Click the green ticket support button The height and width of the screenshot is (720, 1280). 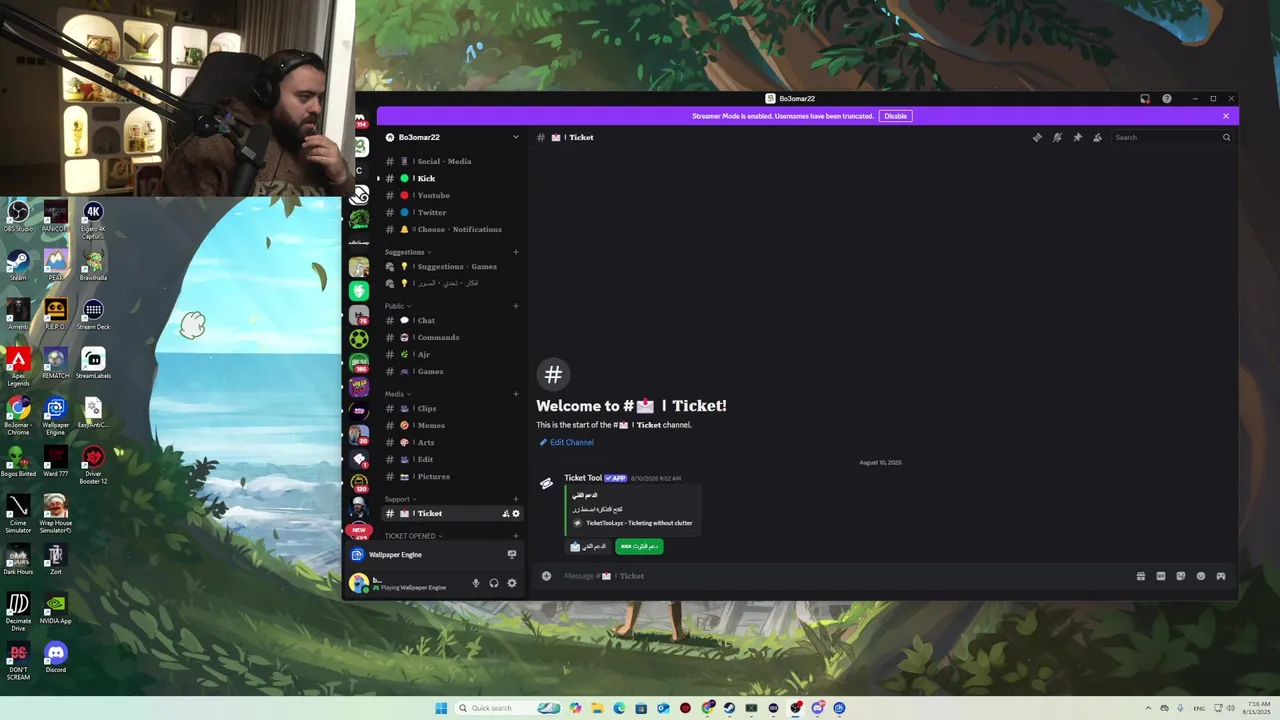(x=639, y=546)
